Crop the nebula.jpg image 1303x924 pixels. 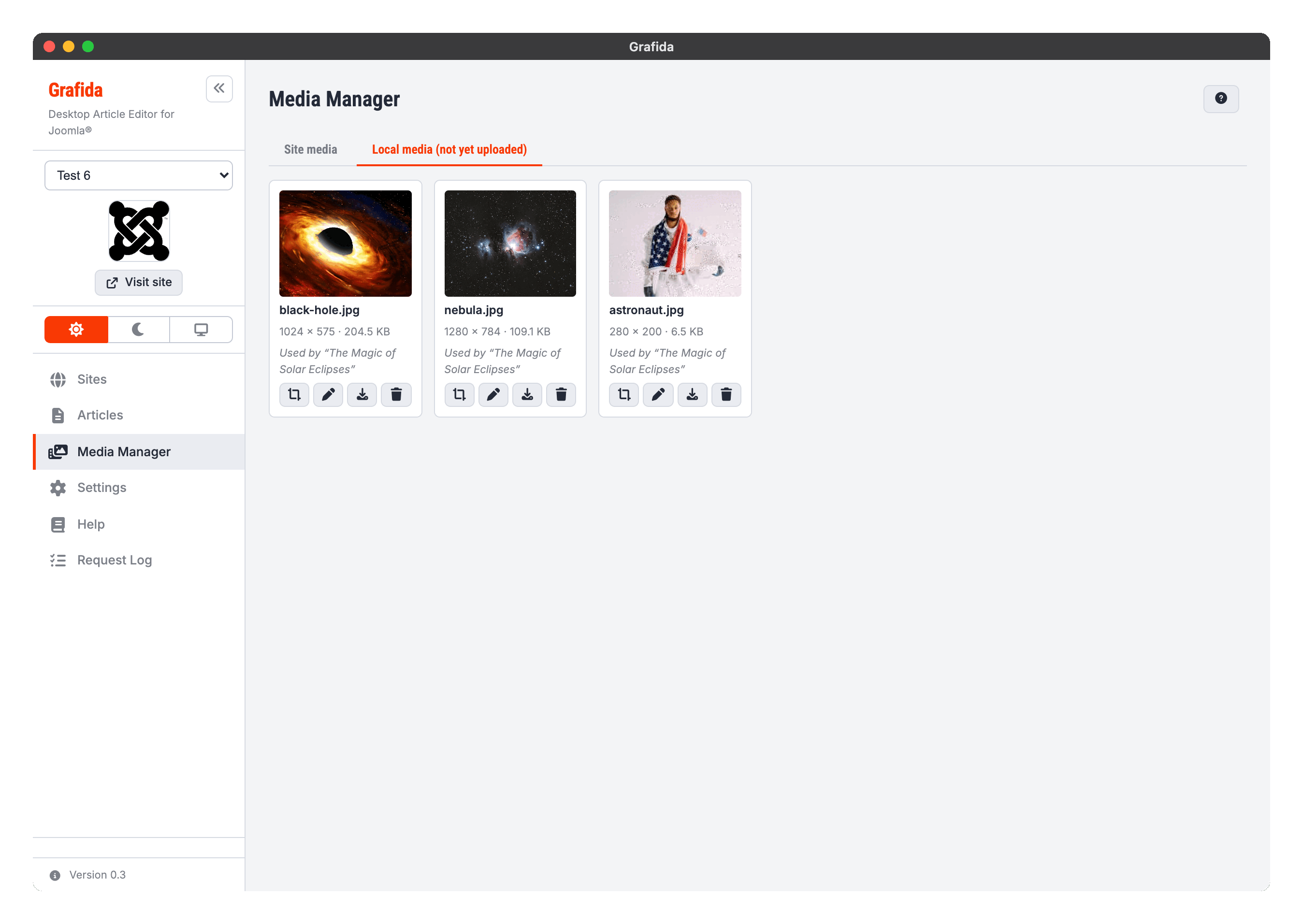click(459, 394)
